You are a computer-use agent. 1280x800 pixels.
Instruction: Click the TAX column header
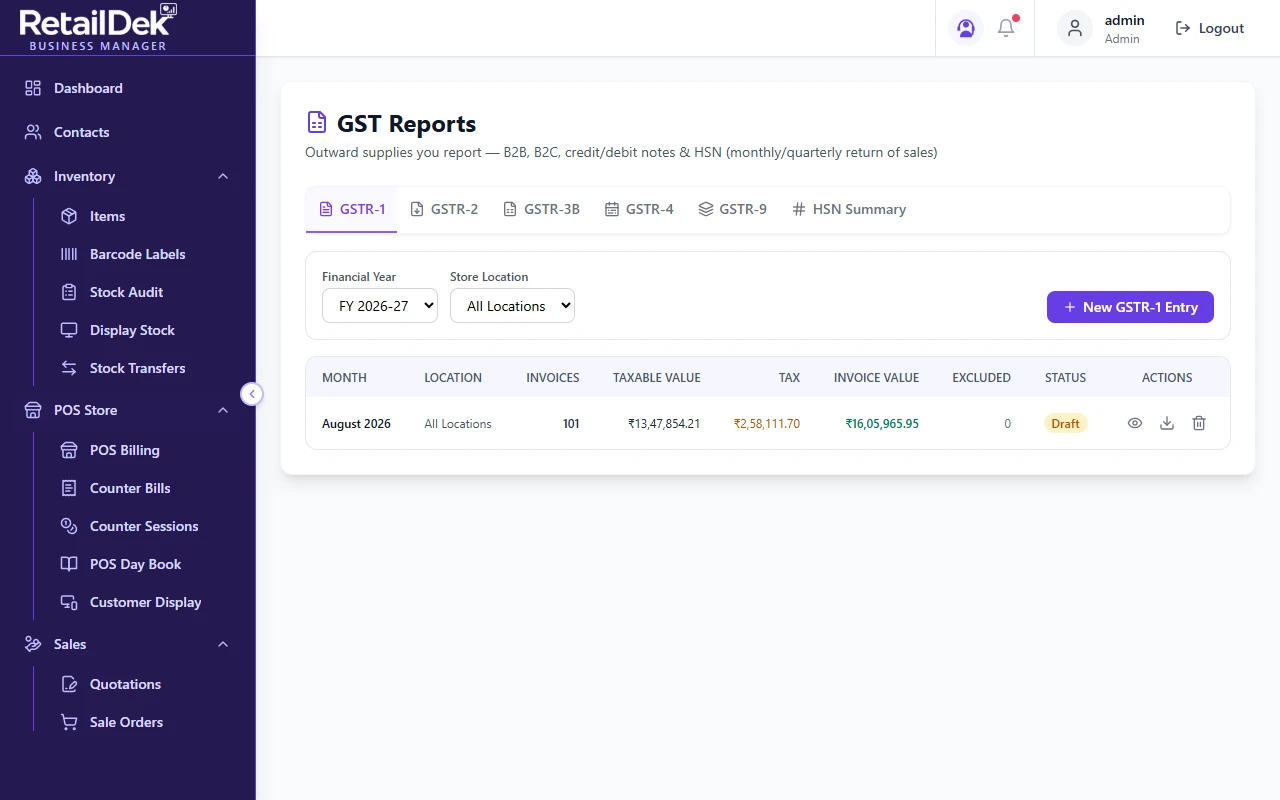[x=789, y=378]
